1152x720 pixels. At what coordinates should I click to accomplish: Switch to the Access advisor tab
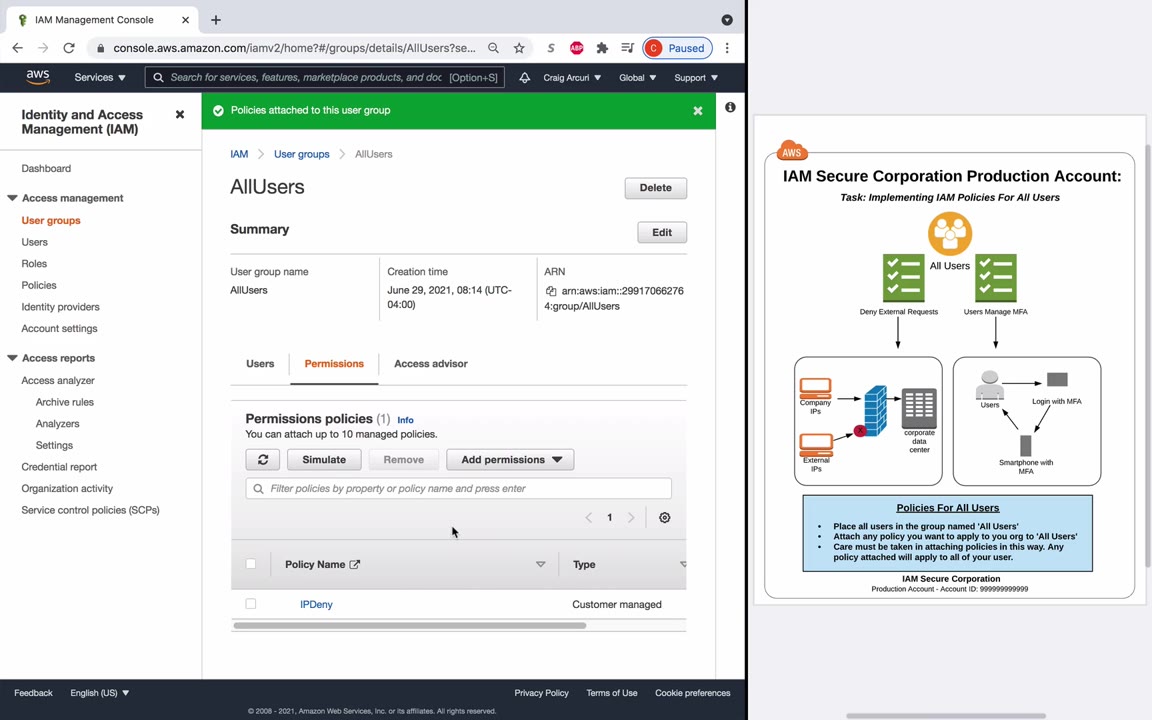(x=431, y=364)
